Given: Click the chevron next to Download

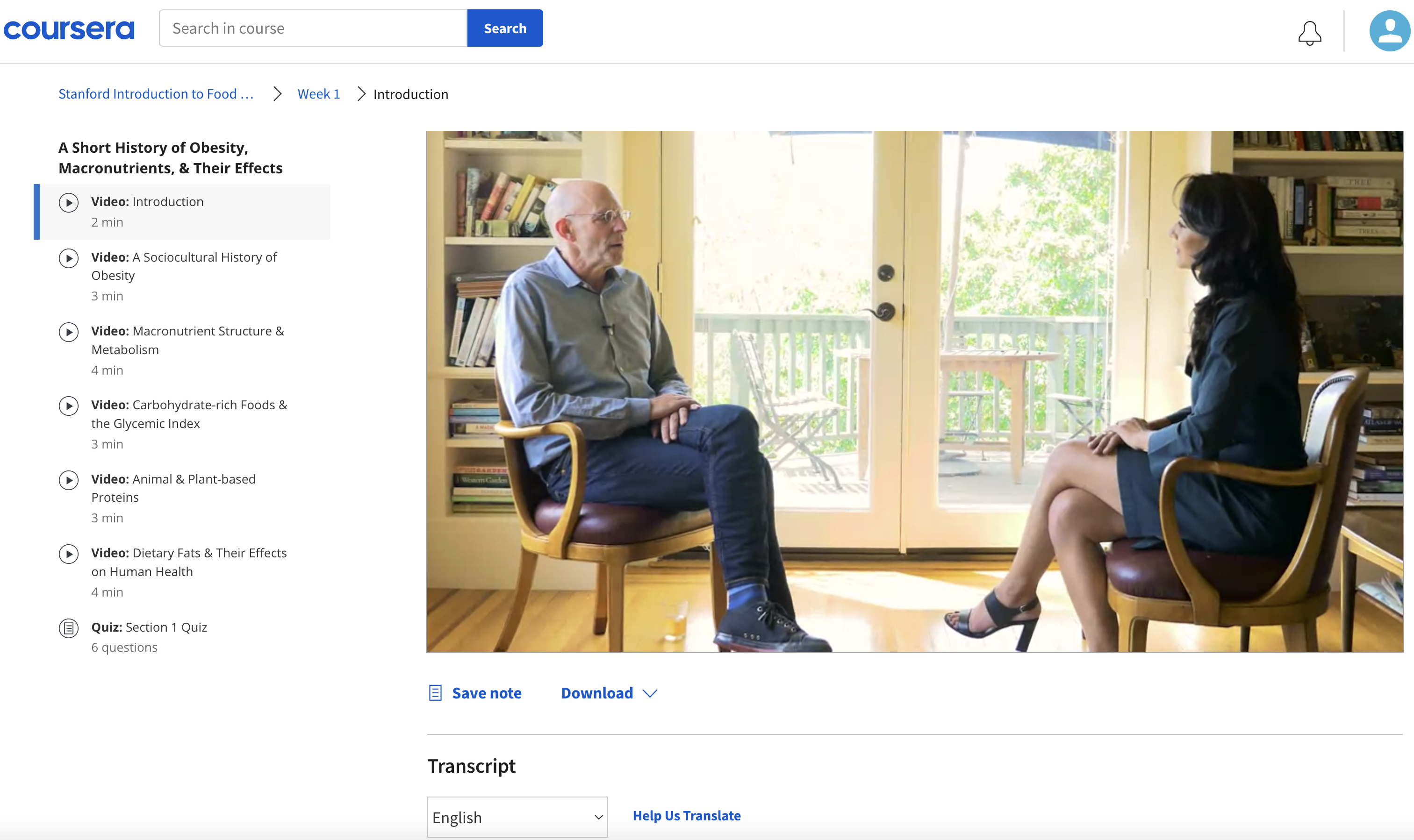Looking at the screenshot, I should 650,693.
